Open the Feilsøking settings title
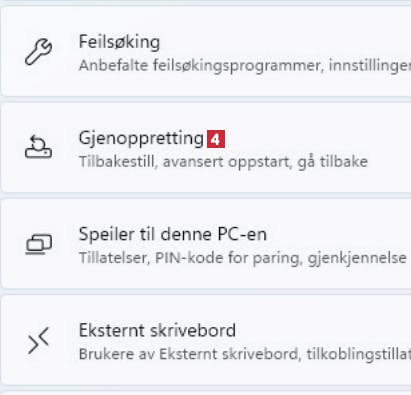The height and width of the screenshot is (395, 411). (119, 43)
